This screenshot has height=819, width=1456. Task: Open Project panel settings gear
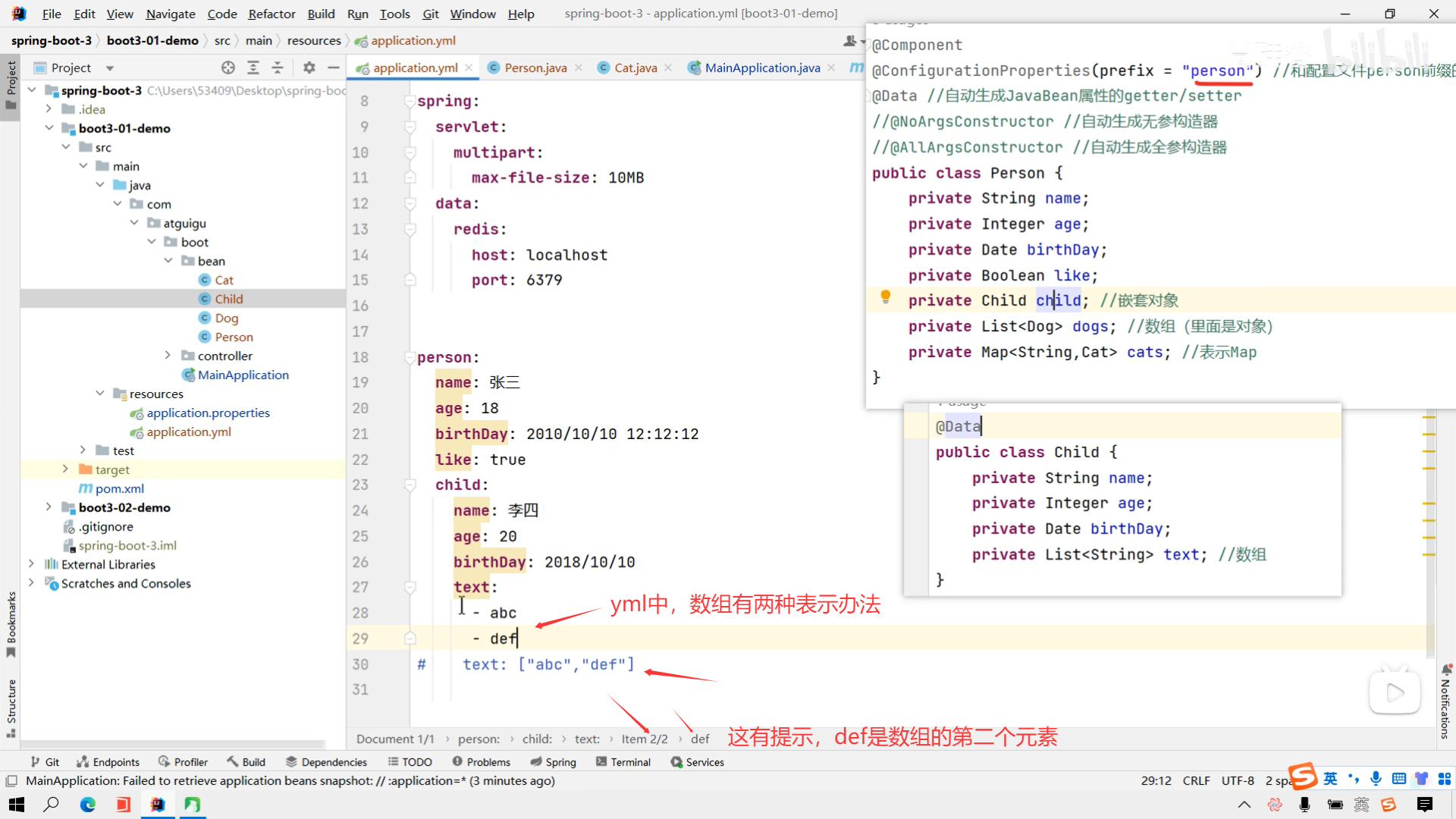pyautogui.click(x=309, y=67)
